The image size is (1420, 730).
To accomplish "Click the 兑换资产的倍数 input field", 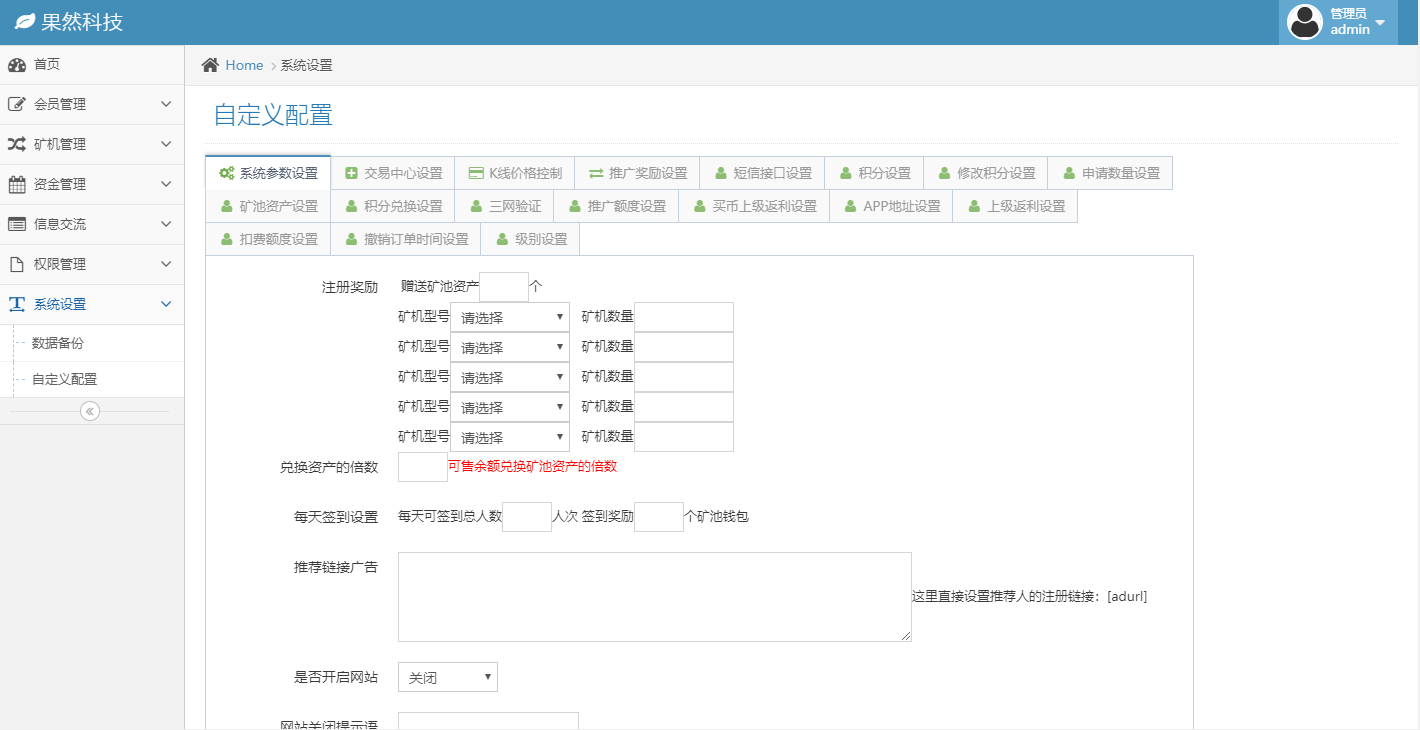I will tap(423, 467).
